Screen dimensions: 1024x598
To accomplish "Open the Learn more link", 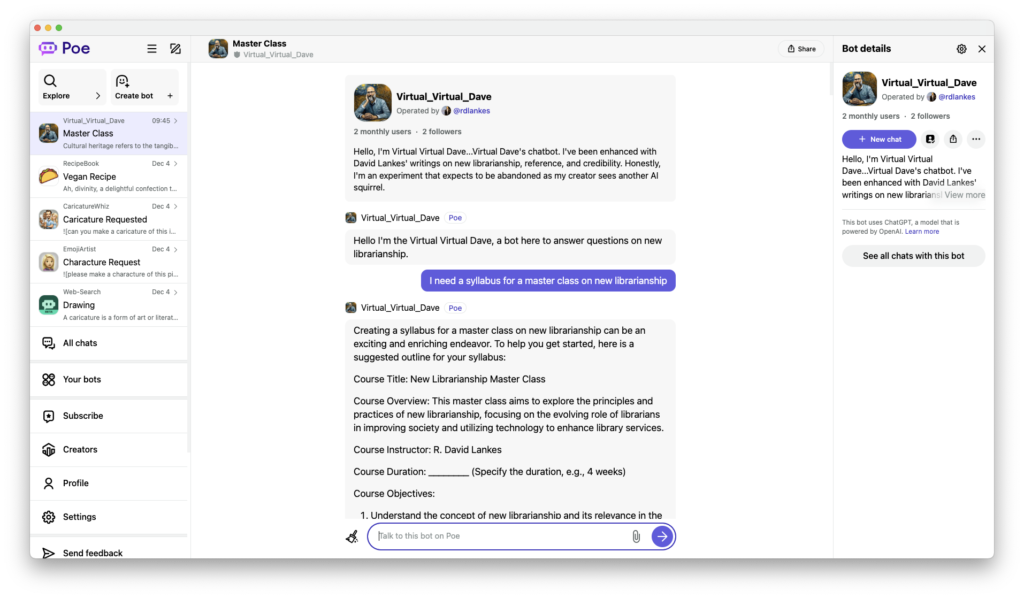I will [921, 232].
